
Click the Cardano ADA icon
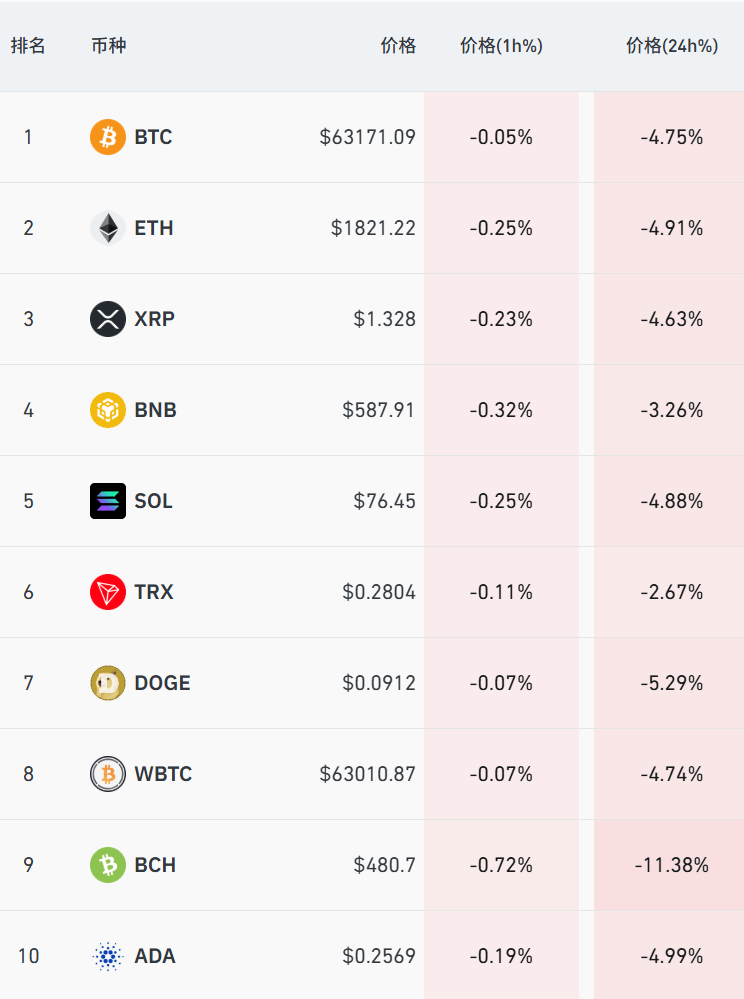click(x=108, y=956)
